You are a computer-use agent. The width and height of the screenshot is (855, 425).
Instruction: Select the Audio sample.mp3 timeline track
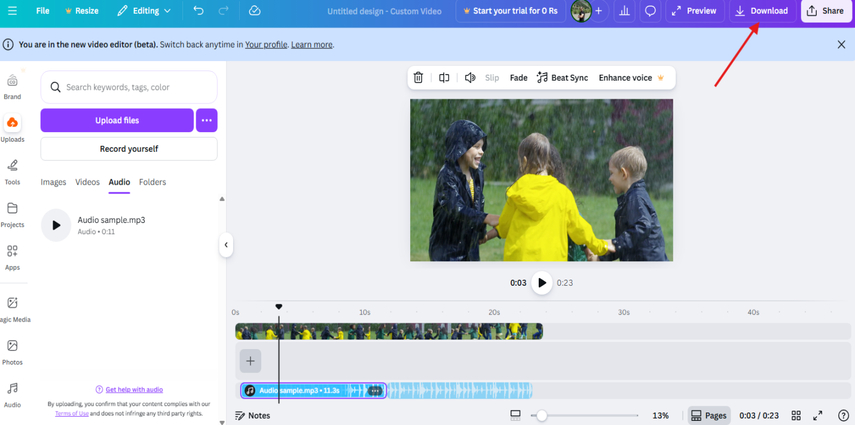(x=314, y=391)
